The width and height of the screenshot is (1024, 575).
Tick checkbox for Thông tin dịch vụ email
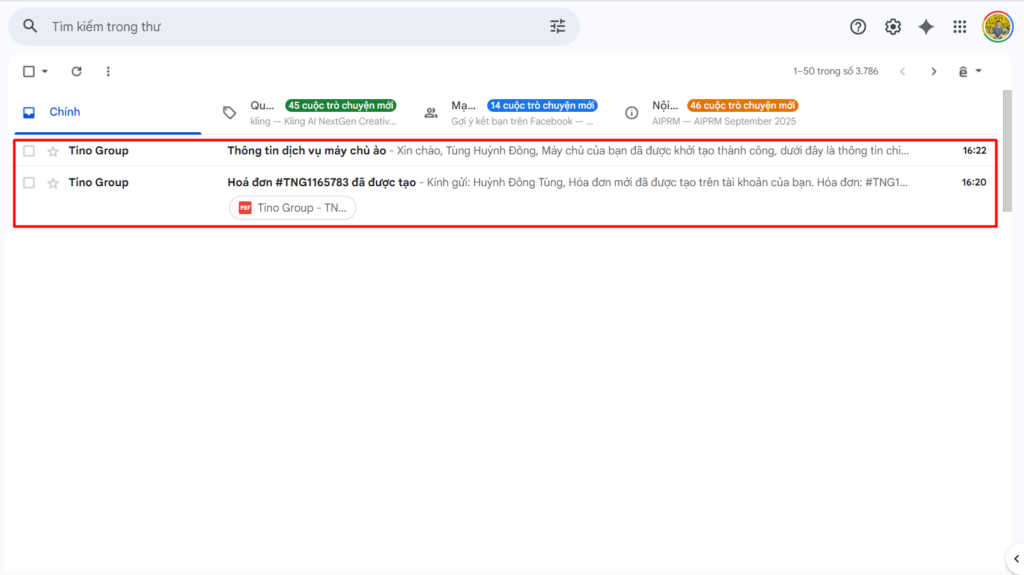29,152
